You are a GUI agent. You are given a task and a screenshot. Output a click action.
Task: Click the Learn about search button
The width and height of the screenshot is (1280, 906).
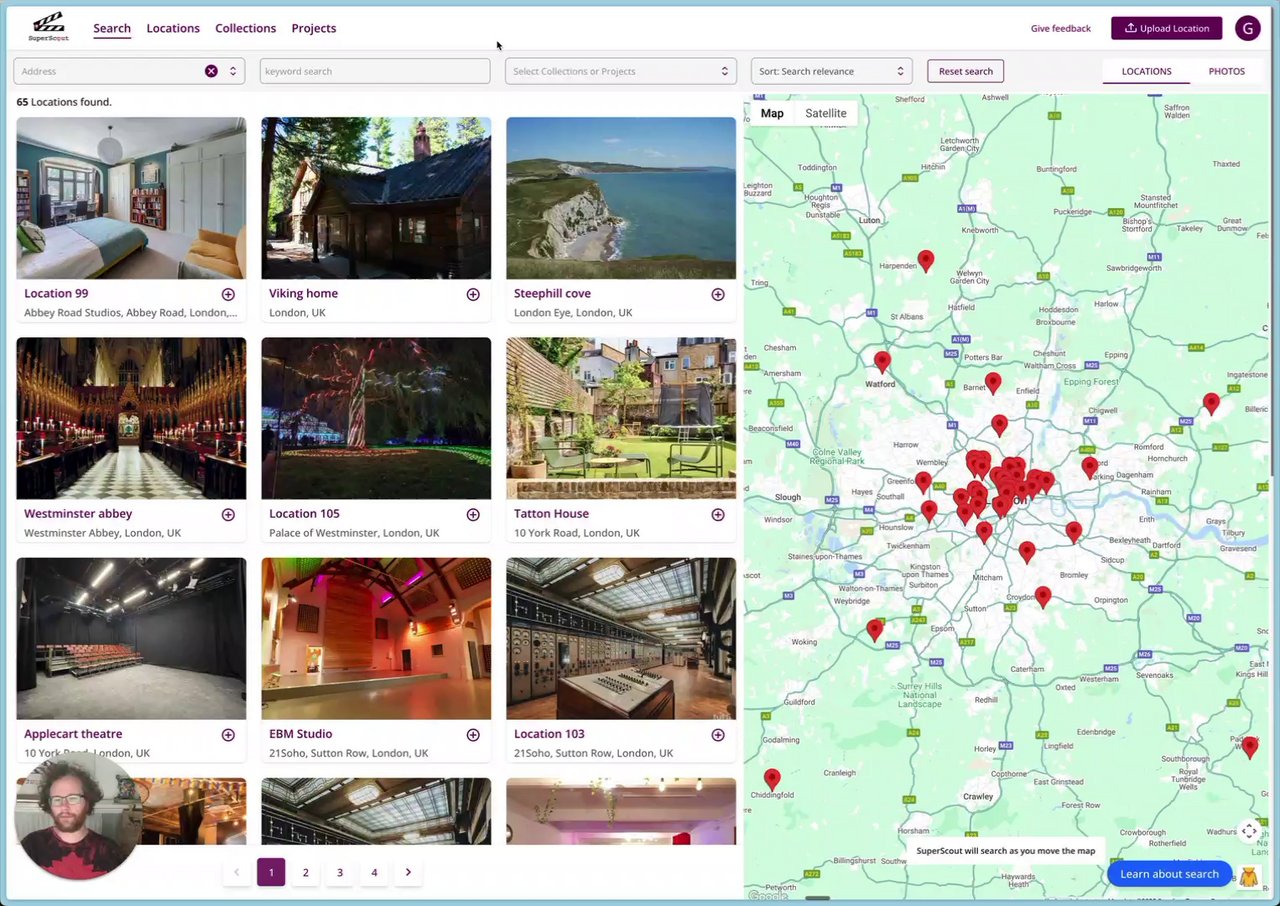[x=1169, y=874]
